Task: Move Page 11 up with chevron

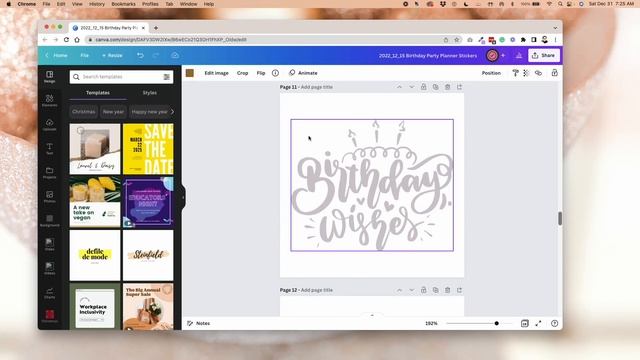Action: point(399,87)
